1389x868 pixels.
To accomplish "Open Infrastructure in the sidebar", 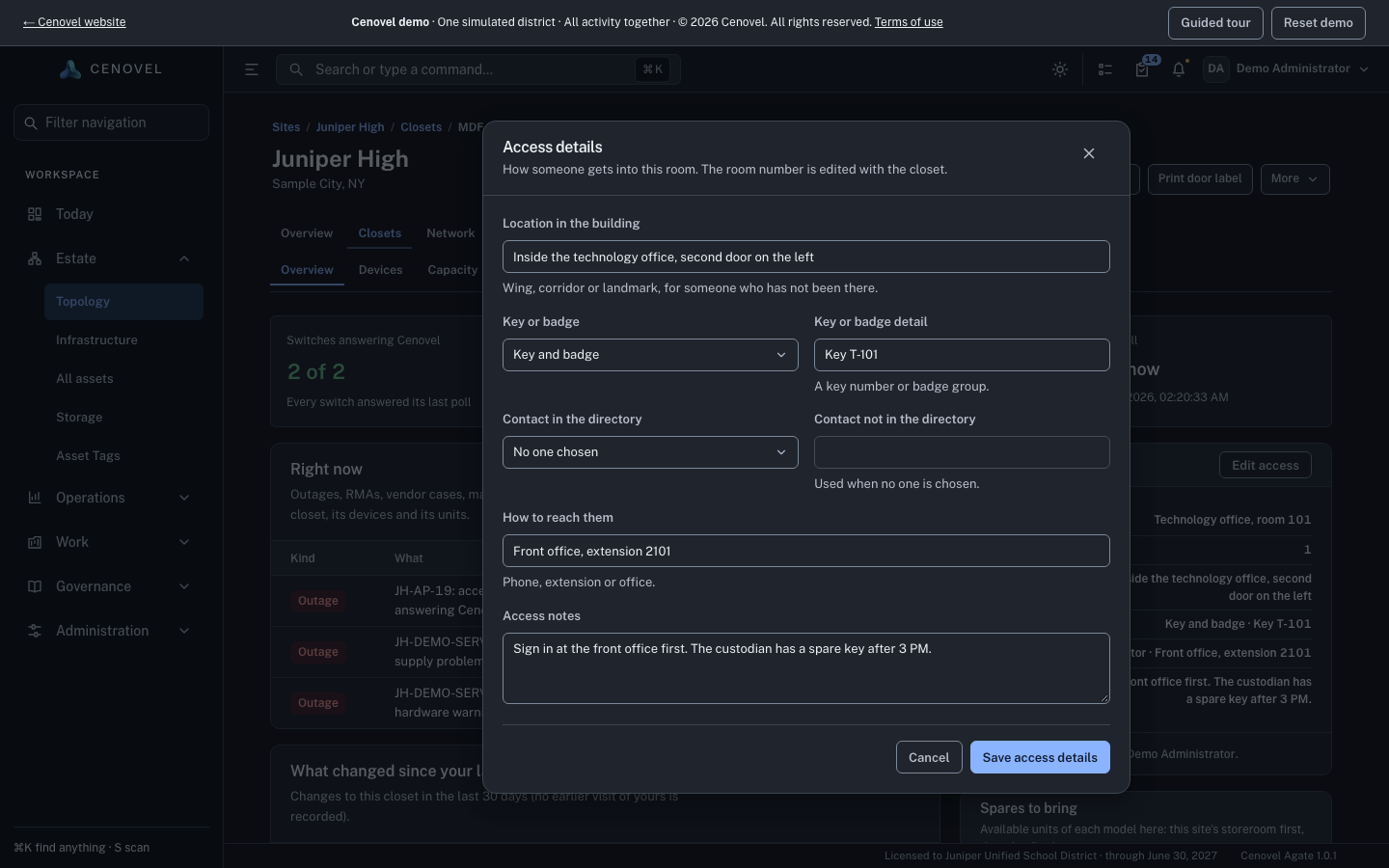I will (x=123, y=340).
